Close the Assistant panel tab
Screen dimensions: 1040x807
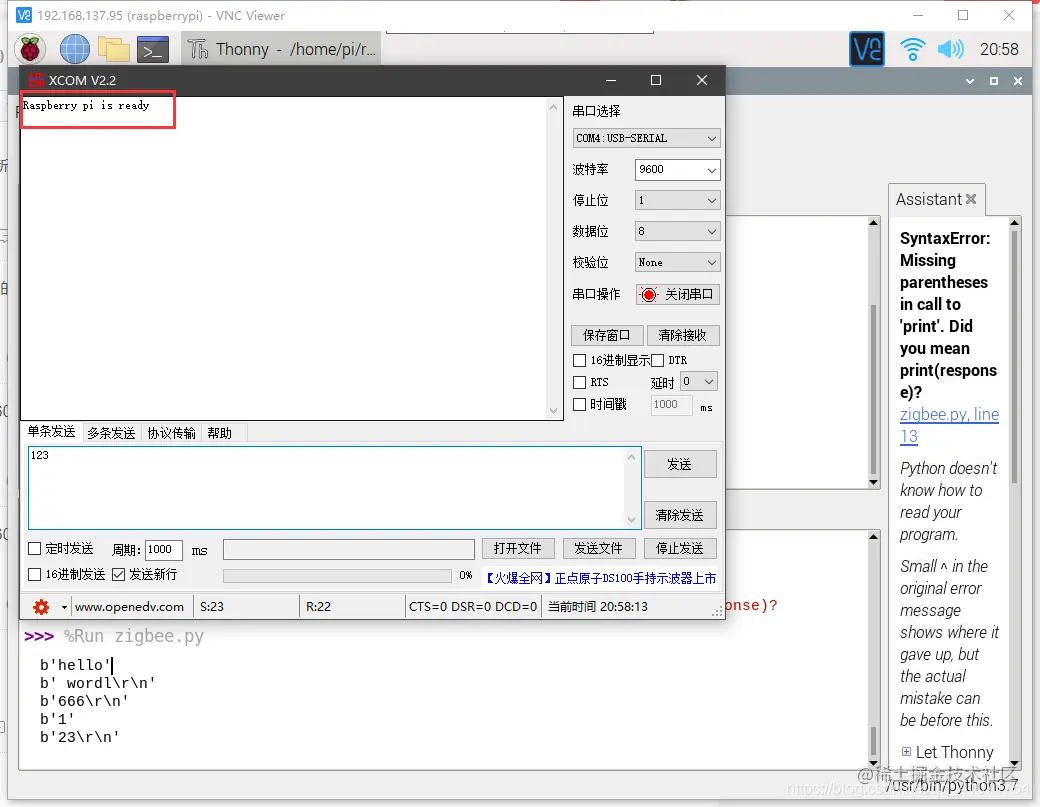pyautogui.click(x=970, y=199)
